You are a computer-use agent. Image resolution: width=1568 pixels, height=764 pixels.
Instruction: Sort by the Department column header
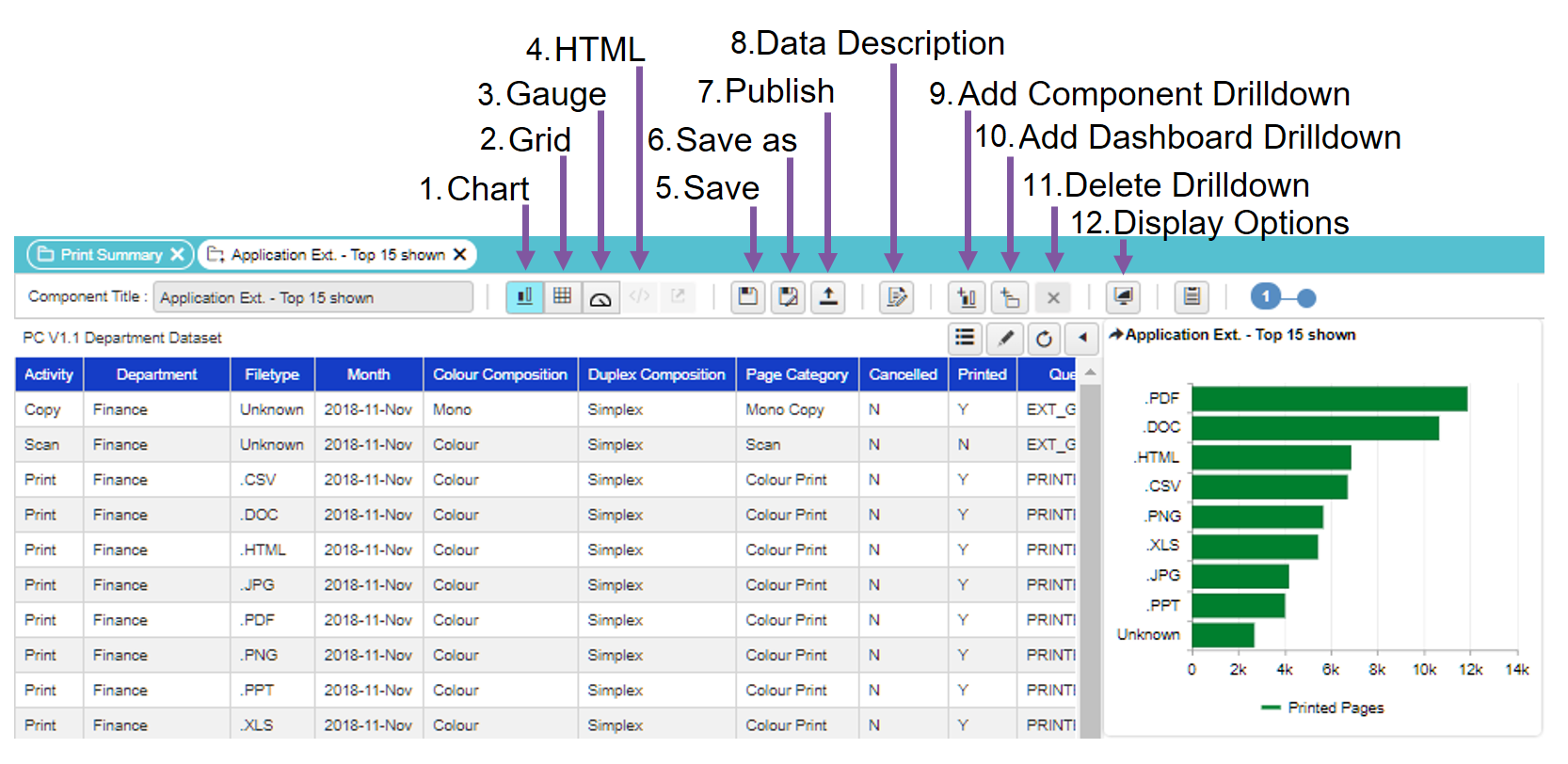tap(157, 374)
